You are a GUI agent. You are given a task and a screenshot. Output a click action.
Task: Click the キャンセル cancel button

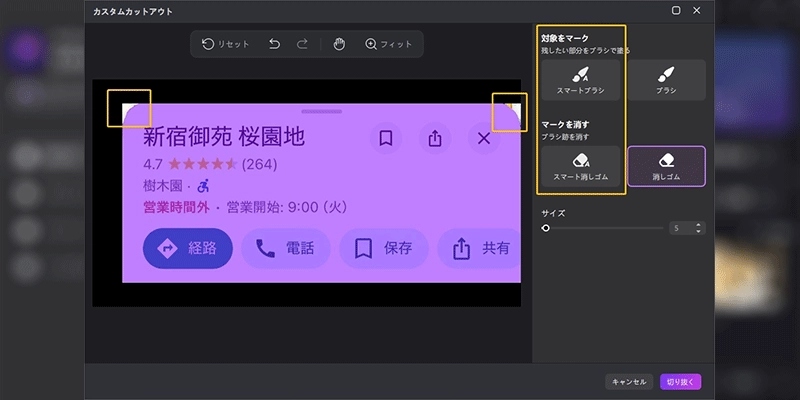coord(629,382)
